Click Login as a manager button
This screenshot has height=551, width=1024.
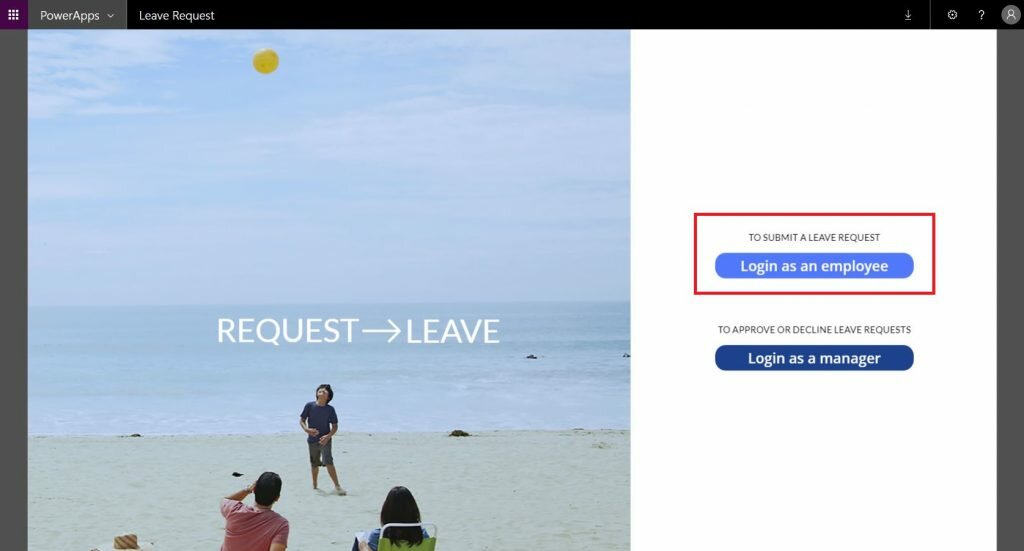click(x=814, y=358)
